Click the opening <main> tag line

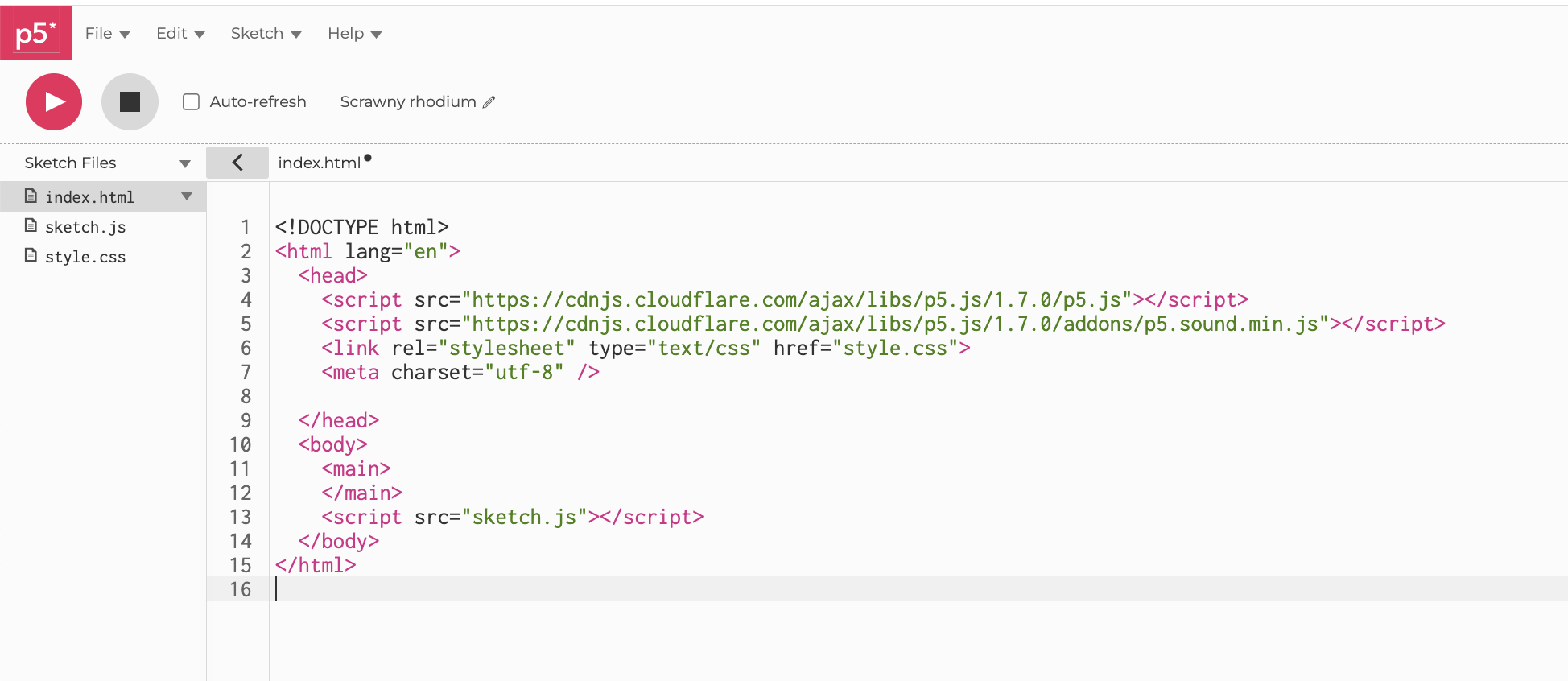click(356, 468)
